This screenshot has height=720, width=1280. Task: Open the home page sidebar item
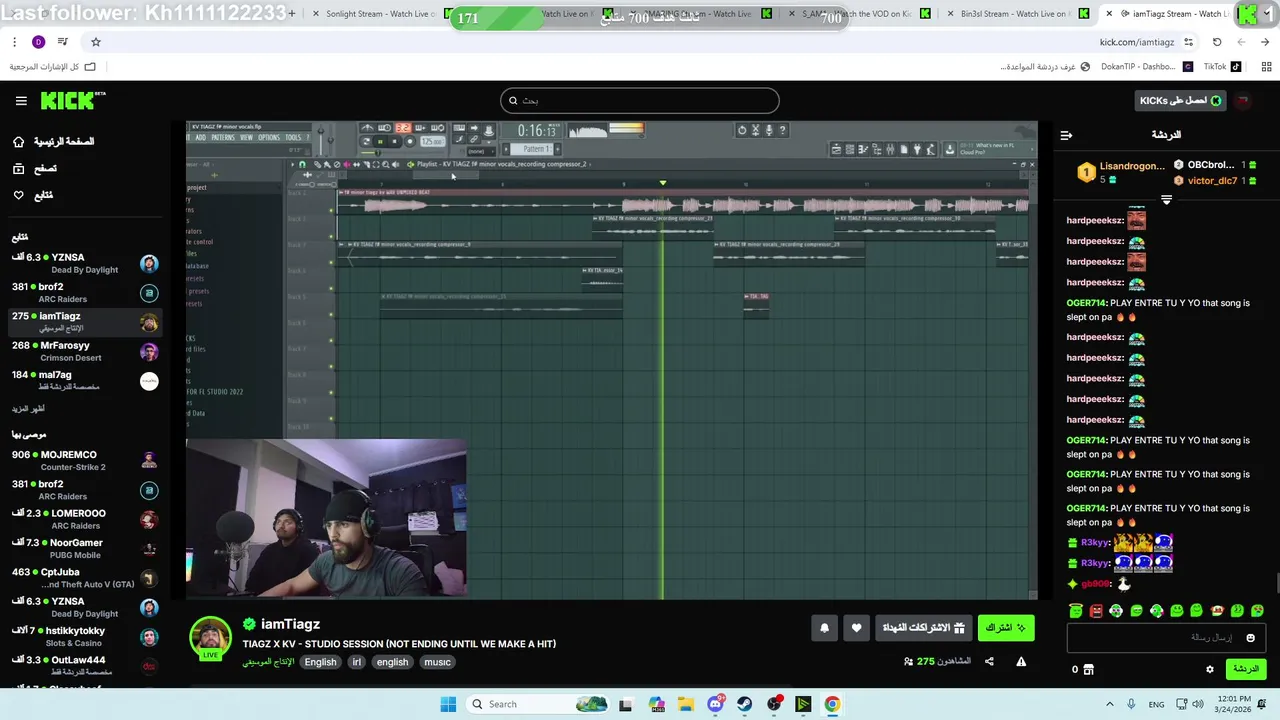54,142
